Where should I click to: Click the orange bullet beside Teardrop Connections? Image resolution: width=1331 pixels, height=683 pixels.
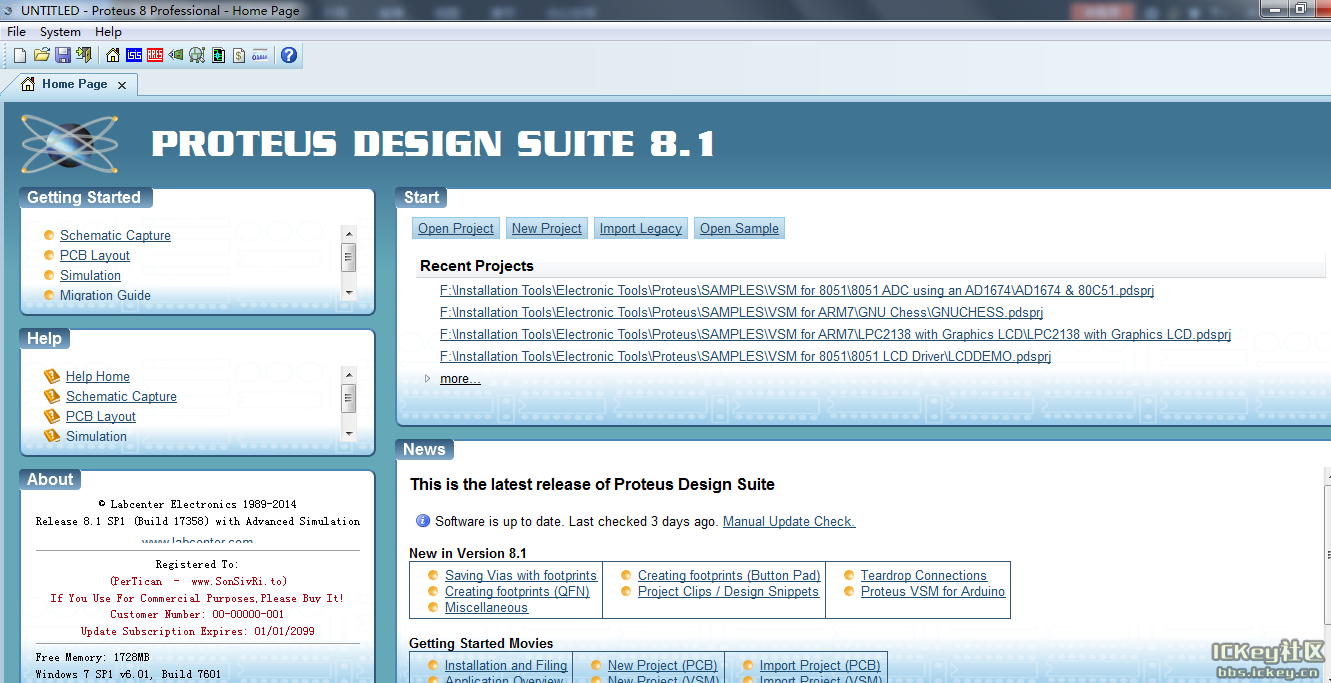pyautogui.click(x=849, y=575)
